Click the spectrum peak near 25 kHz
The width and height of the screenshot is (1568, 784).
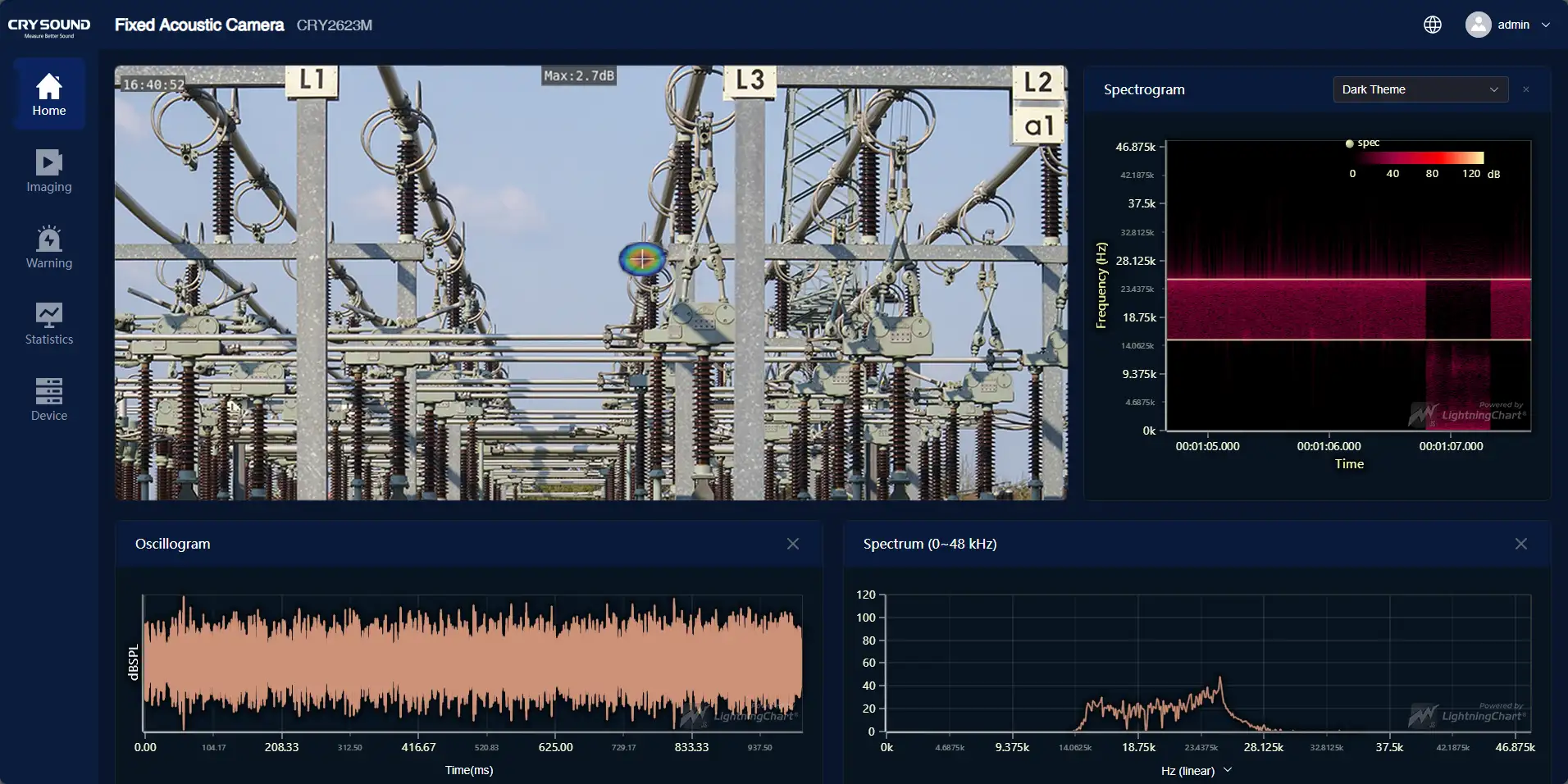(x=1220, y=679)
